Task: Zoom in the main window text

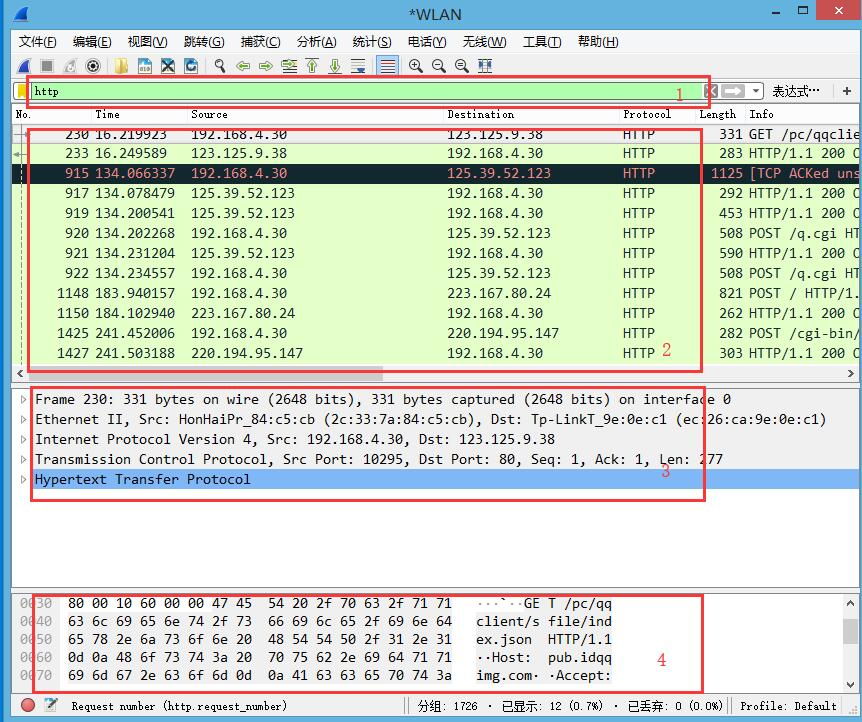Action: click(x=416, y=67)
